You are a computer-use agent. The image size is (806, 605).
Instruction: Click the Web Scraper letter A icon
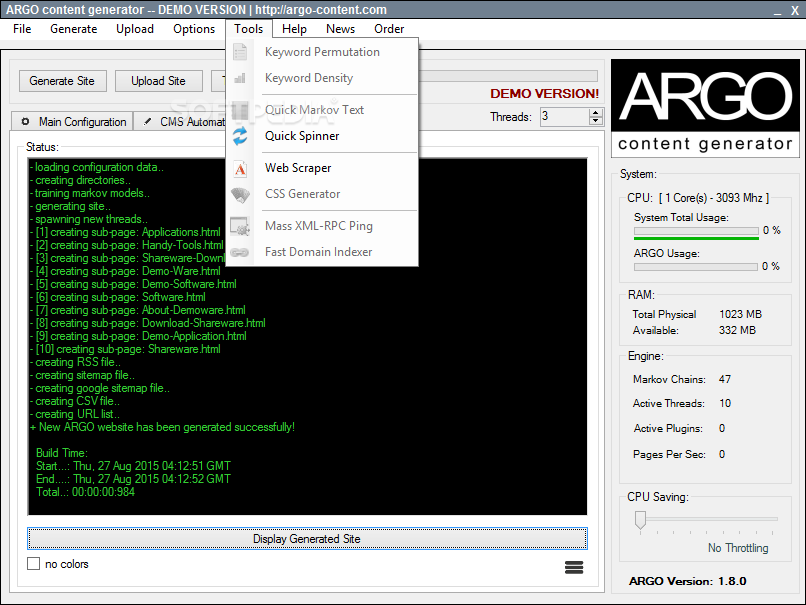click(240, 169)
